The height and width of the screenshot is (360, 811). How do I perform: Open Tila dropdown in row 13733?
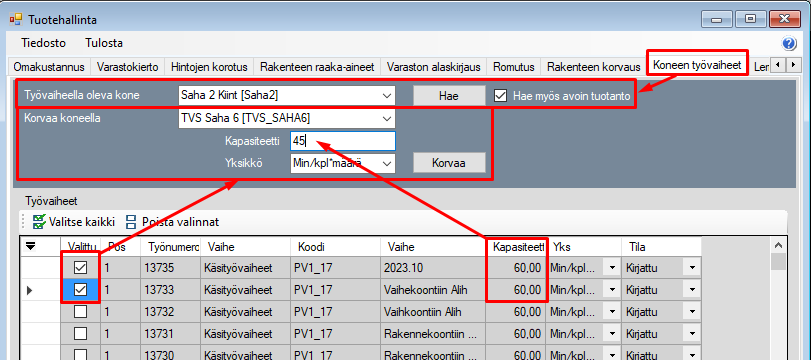(x=692, y=290)
